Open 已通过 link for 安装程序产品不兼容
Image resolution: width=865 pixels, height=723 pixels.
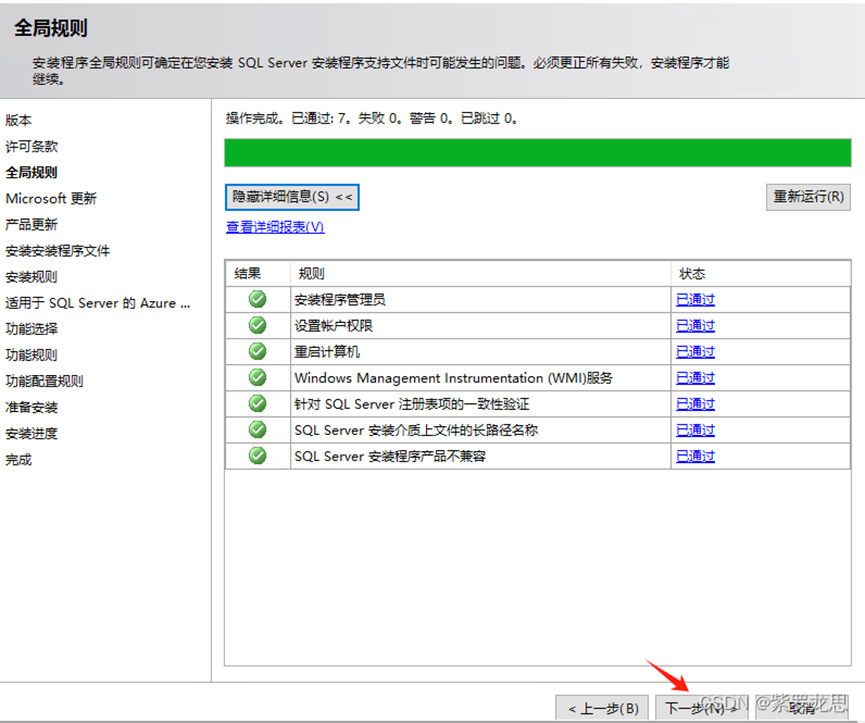click(x=695, y=456)
